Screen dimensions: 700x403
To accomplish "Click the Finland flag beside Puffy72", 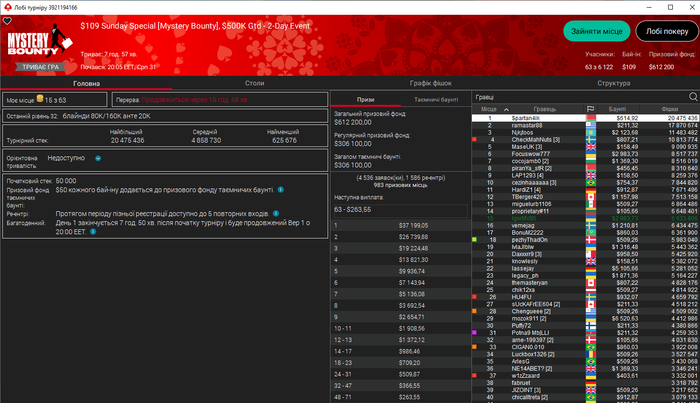I will point(591,325).
